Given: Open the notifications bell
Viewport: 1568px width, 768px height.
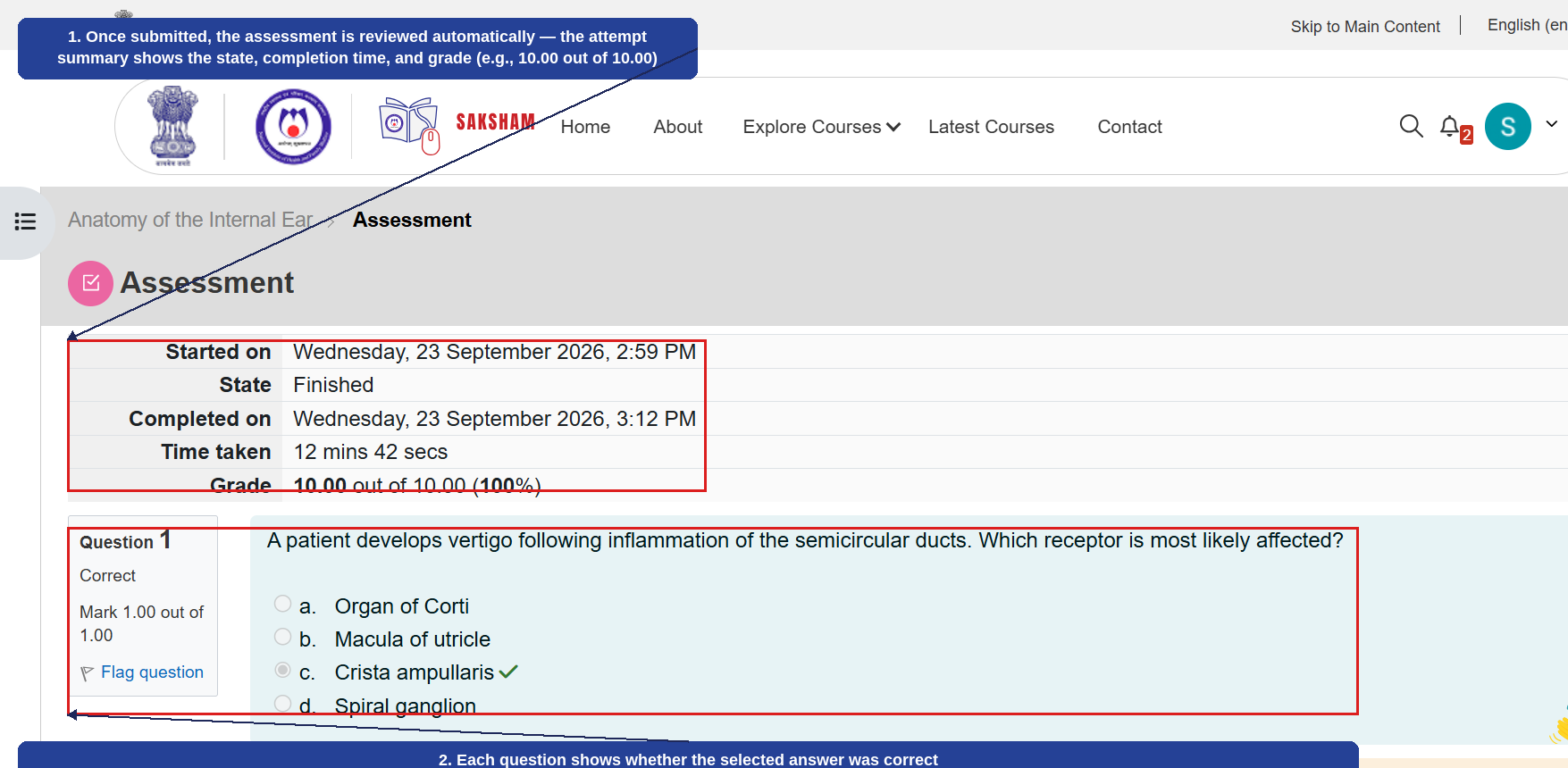Looking at the screenshot, I should pyautogui.click(x=1450, y=127).
